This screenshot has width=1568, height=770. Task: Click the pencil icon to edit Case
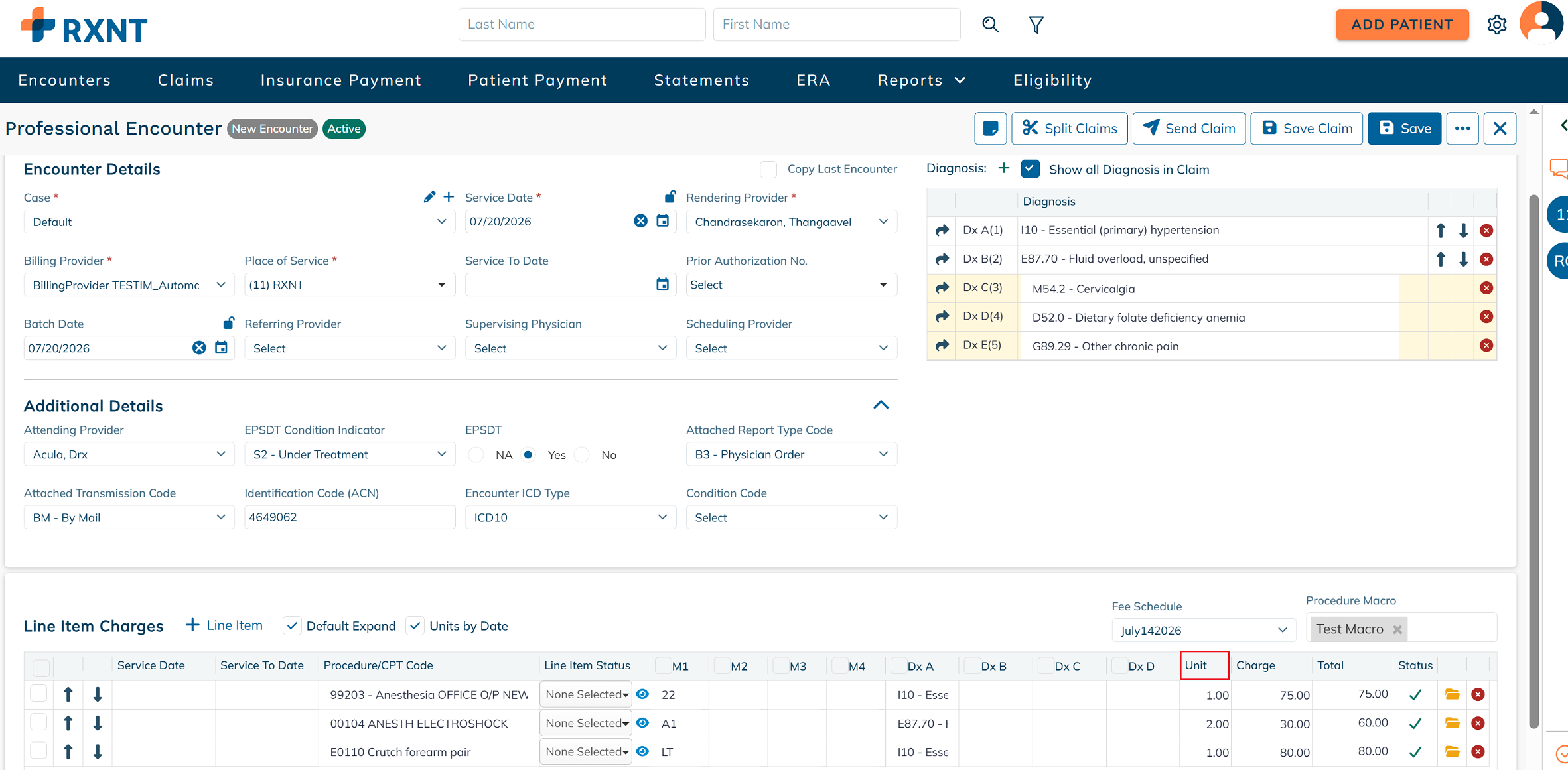(429, 197)
